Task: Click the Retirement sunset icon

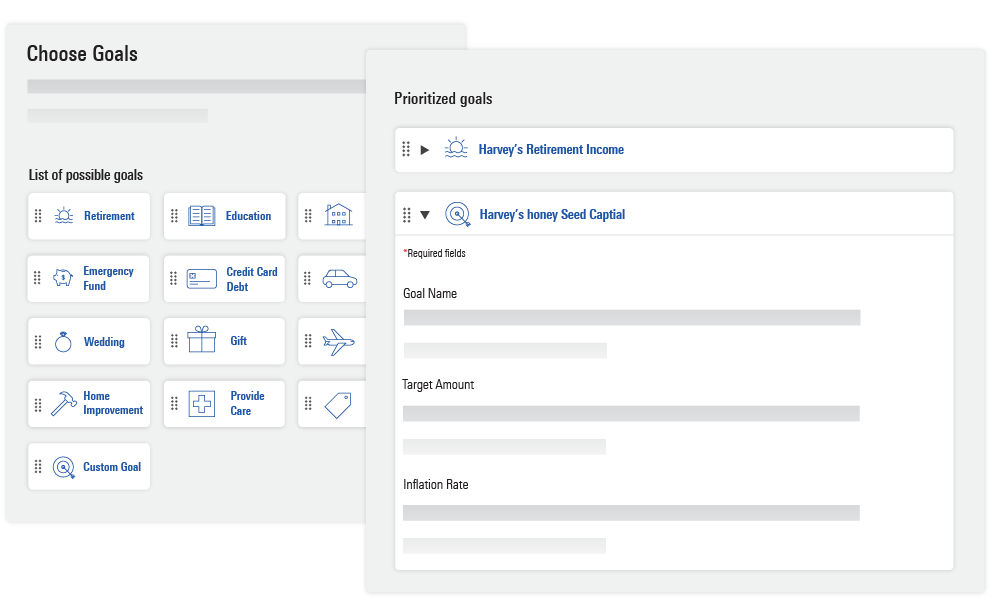Action: click(x=64, y=216)
